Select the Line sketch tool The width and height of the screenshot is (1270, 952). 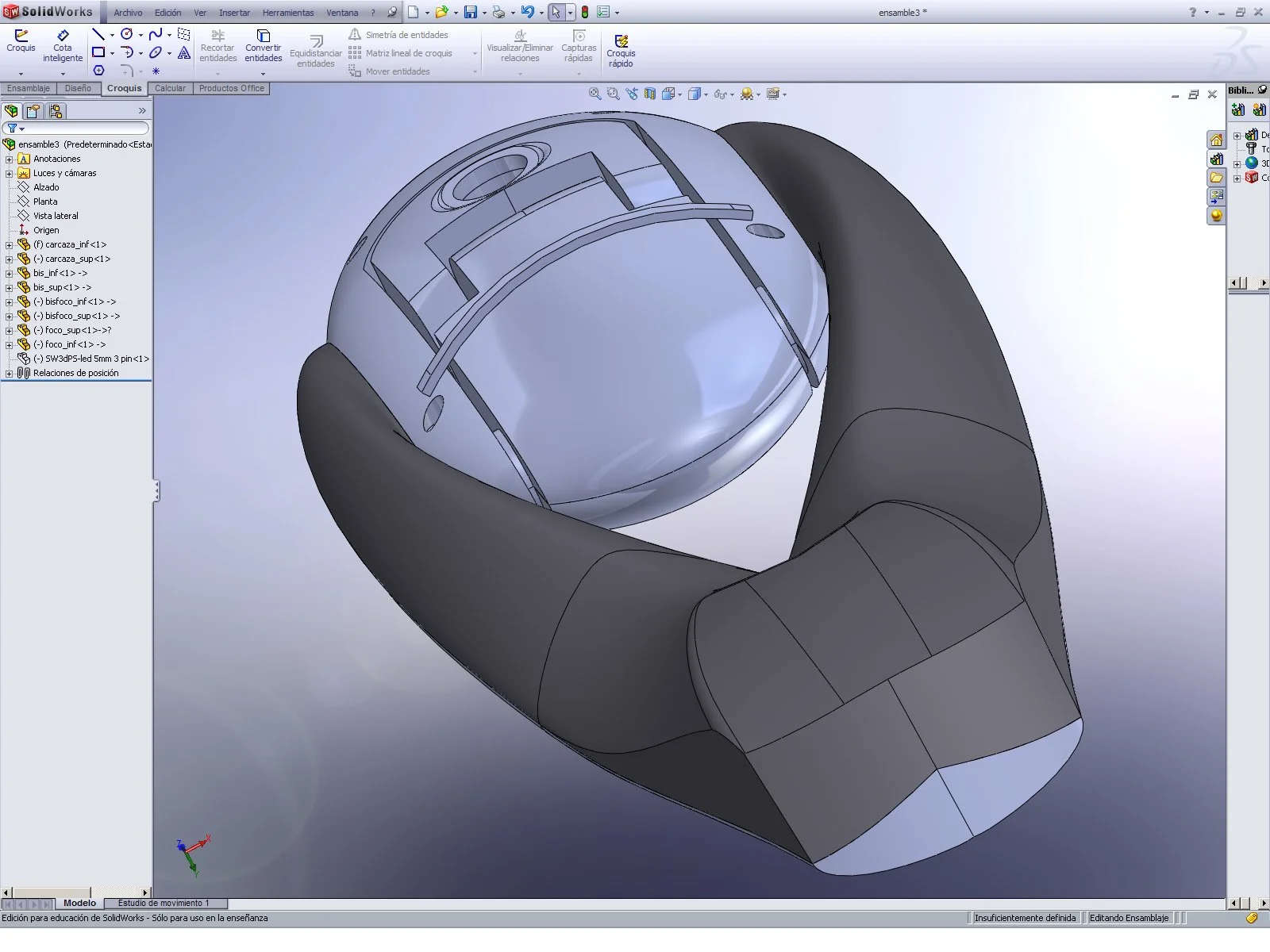(98, 34)
